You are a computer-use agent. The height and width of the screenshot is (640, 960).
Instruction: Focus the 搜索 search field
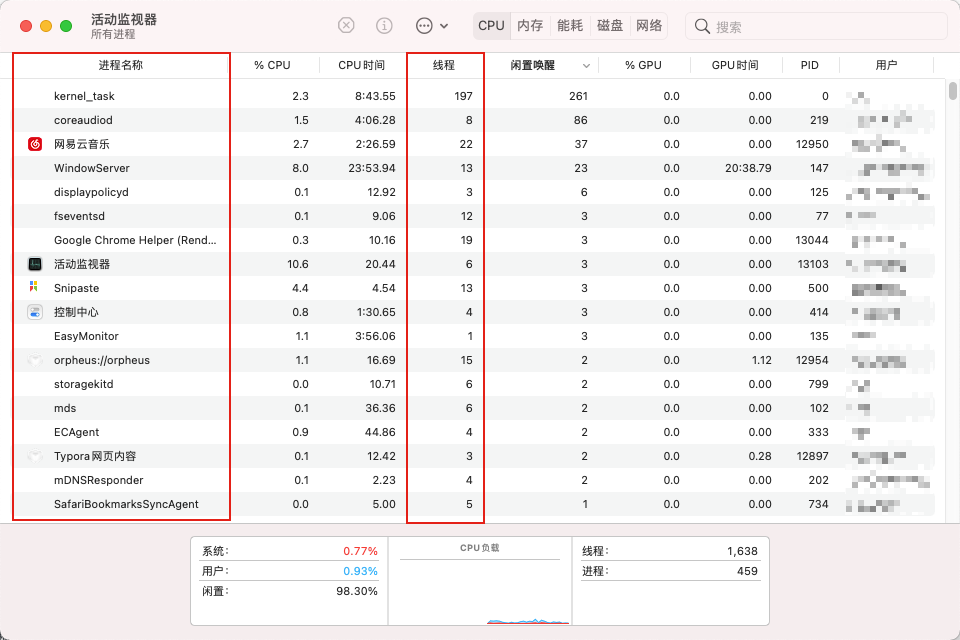[x=816, y=26]
